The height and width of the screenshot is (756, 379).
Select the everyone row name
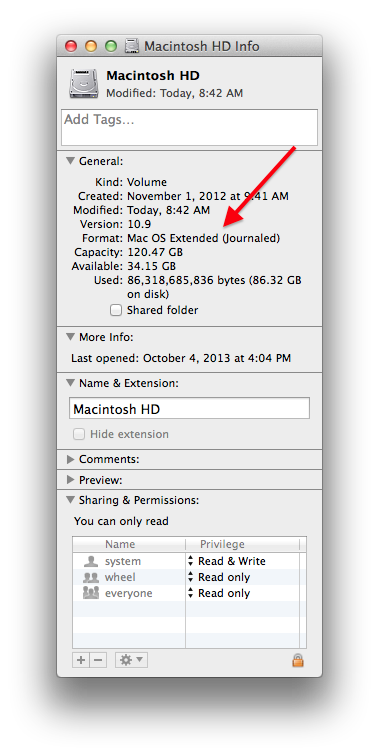[129, 593]
